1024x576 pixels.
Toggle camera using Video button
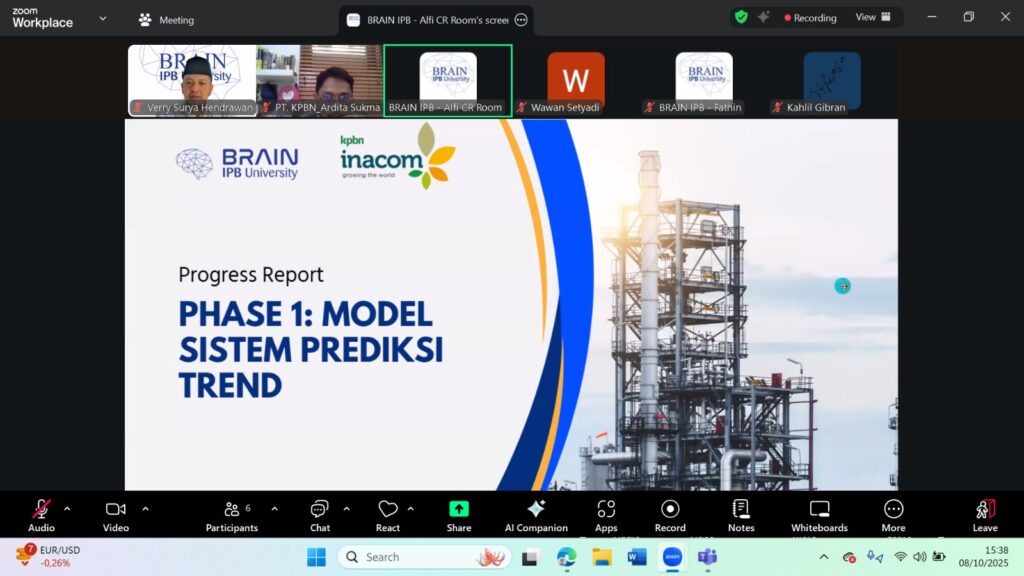pos(115,515)
